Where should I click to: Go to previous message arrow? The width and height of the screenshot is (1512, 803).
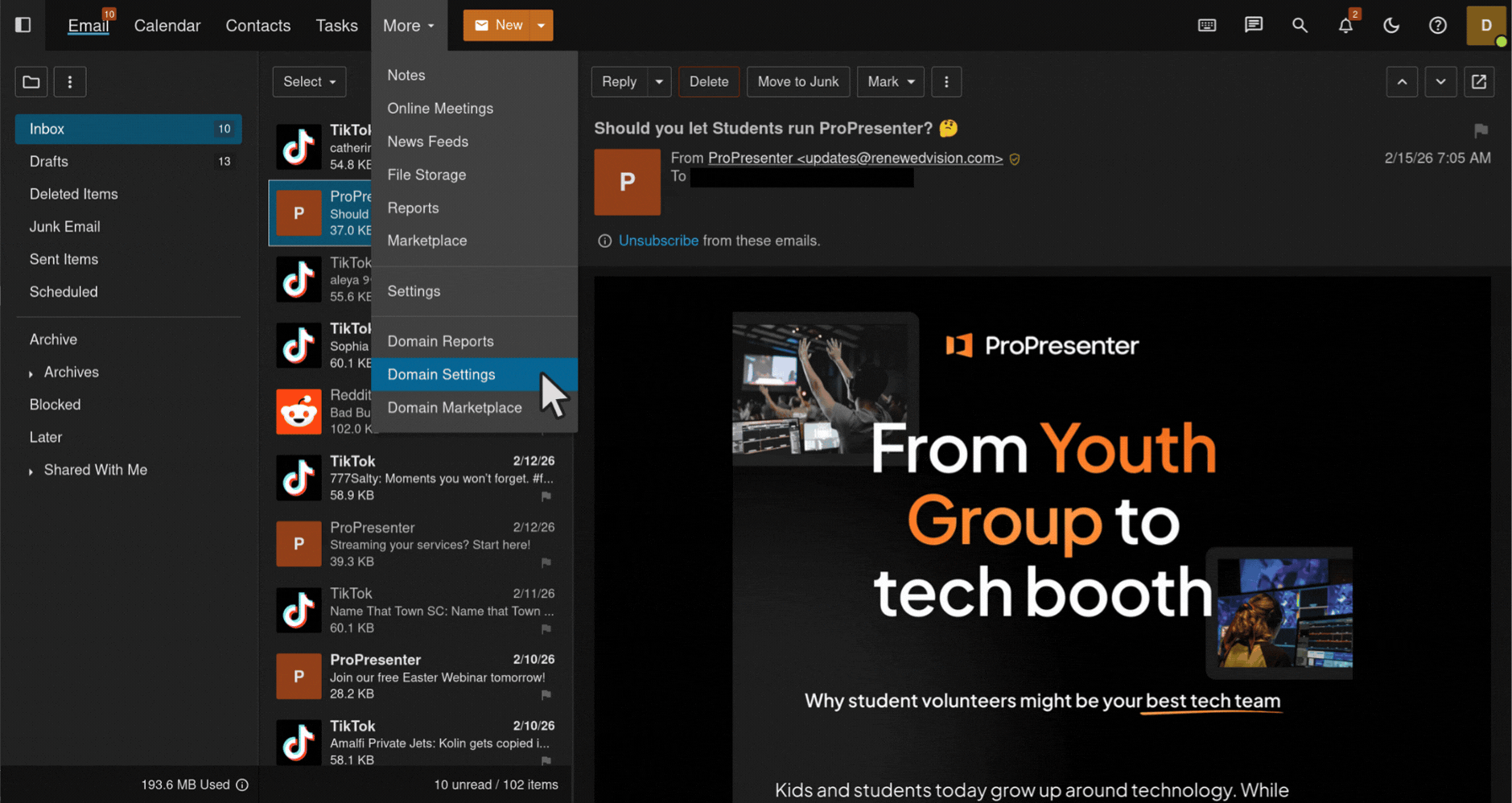(x=1402, y=81)
